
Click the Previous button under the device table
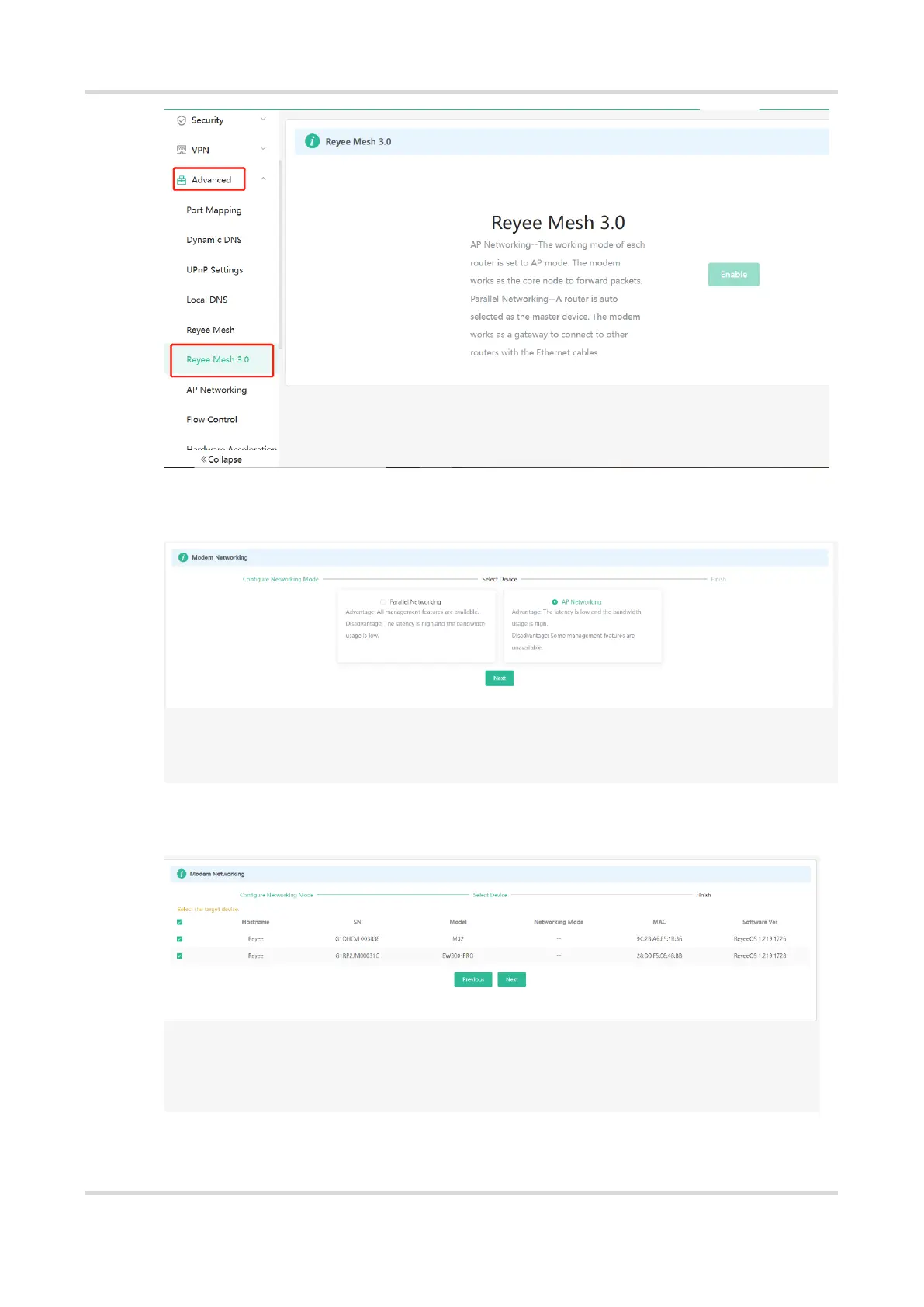473,979
